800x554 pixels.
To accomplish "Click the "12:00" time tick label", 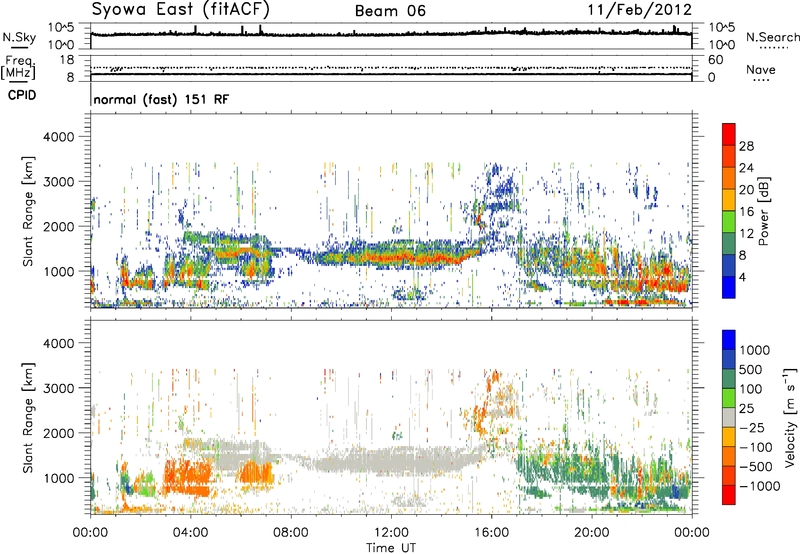I will click(391, 533).
